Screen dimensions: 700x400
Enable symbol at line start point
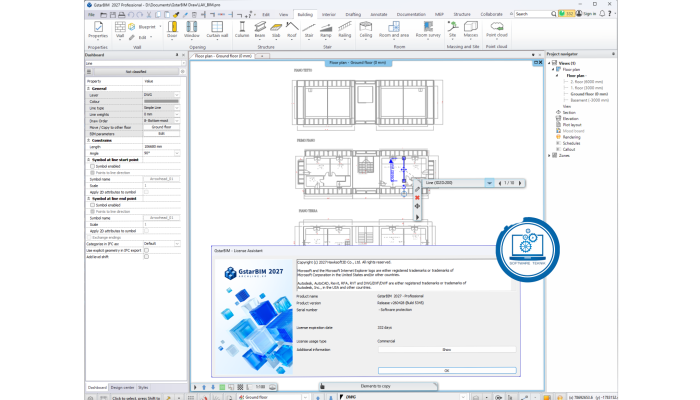point(92,166)
